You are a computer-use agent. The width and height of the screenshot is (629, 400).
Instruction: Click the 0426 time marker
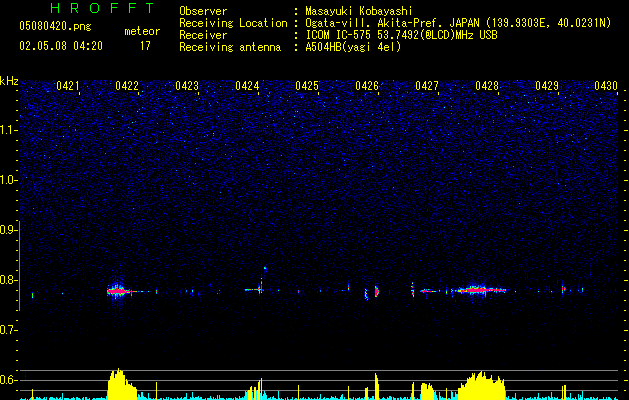367,85
